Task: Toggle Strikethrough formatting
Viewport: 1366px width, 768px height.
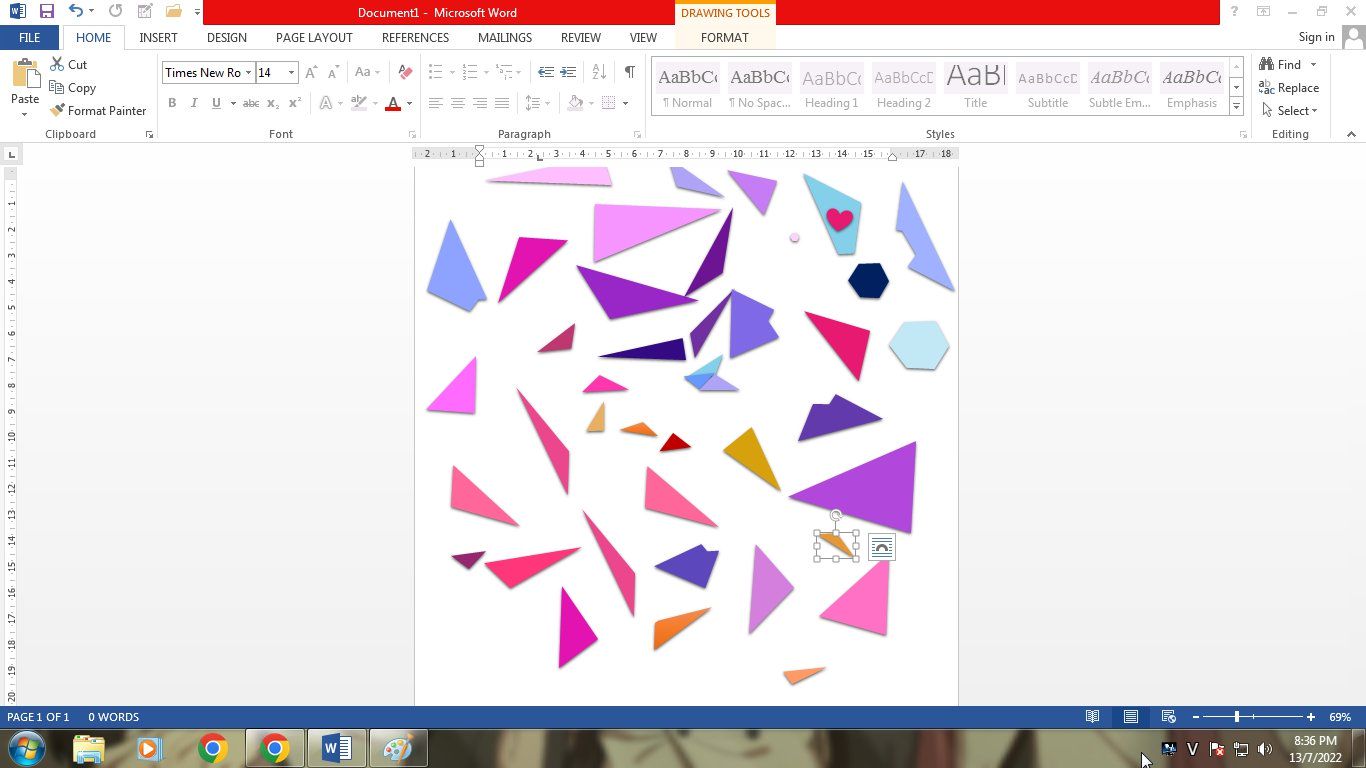Action: (251, 103)
